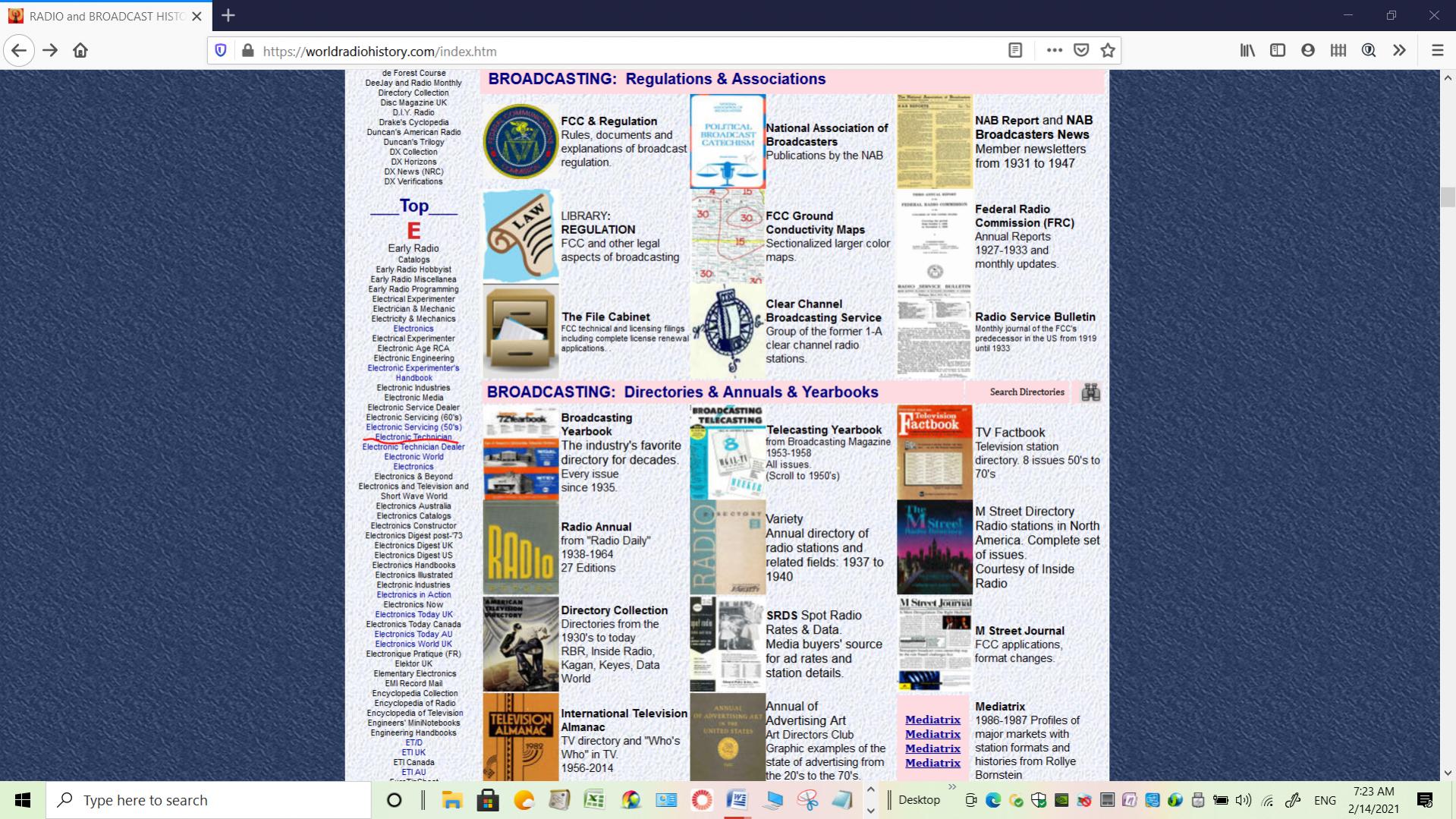Close the RADIO and BROADCAST HISTORY tab
The height and width of the screenshot is (819, 1456).
pyautogui.click(x=197, y=16)
